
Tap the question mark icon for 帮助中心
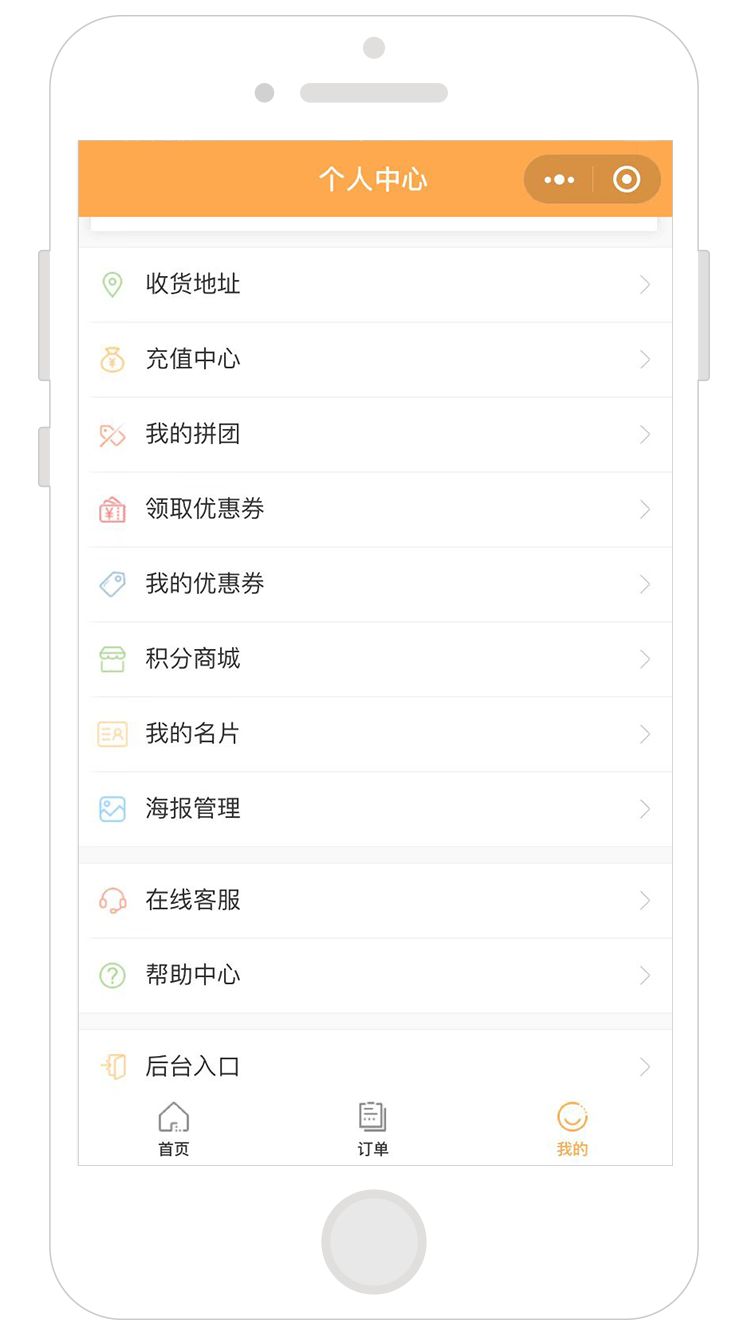[112, 976]
